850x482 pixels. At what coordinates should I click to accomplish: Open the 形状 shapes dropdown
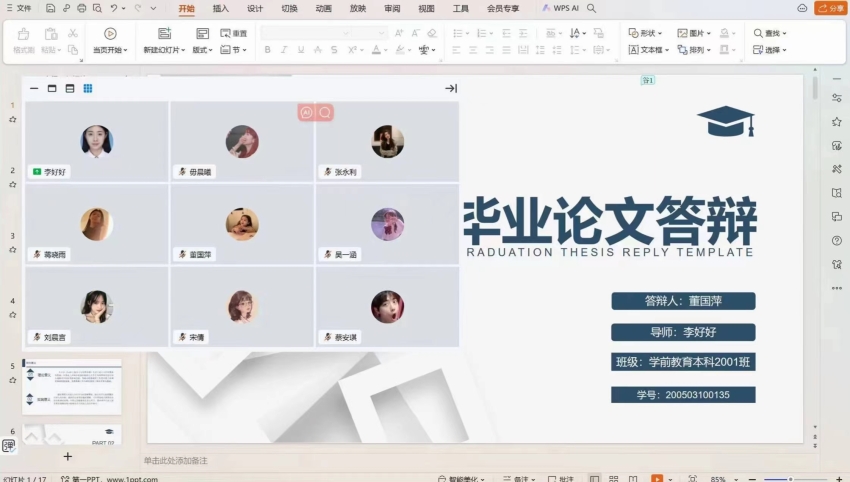645,33
